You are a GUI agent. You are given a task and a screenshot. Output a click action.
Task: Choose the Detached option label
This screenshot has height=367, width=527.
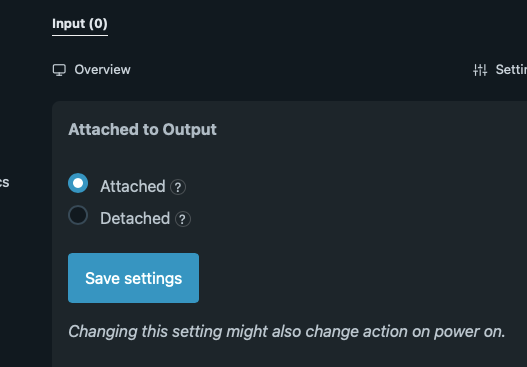pyautogui.click(x=135, y=218)
